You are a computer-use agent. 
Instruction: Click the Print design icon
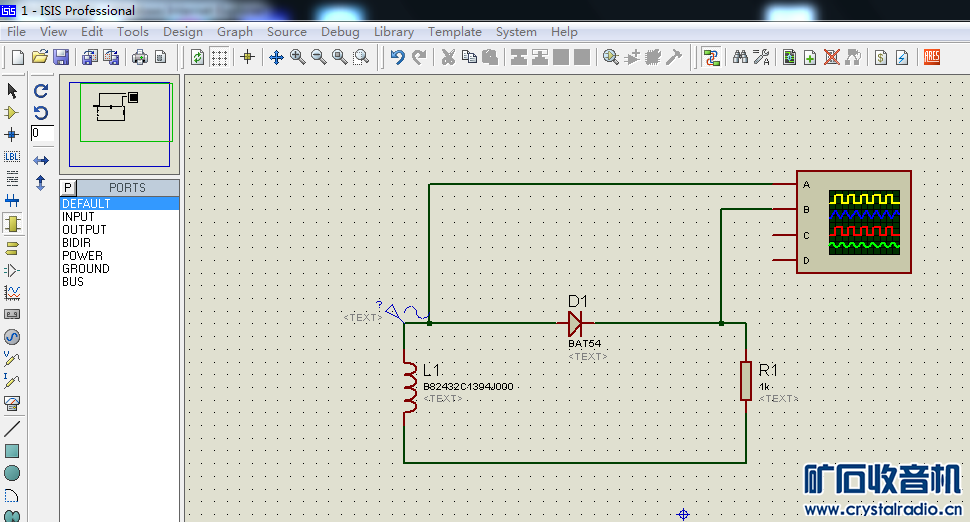pyautogui.click(x=140, y=57)
